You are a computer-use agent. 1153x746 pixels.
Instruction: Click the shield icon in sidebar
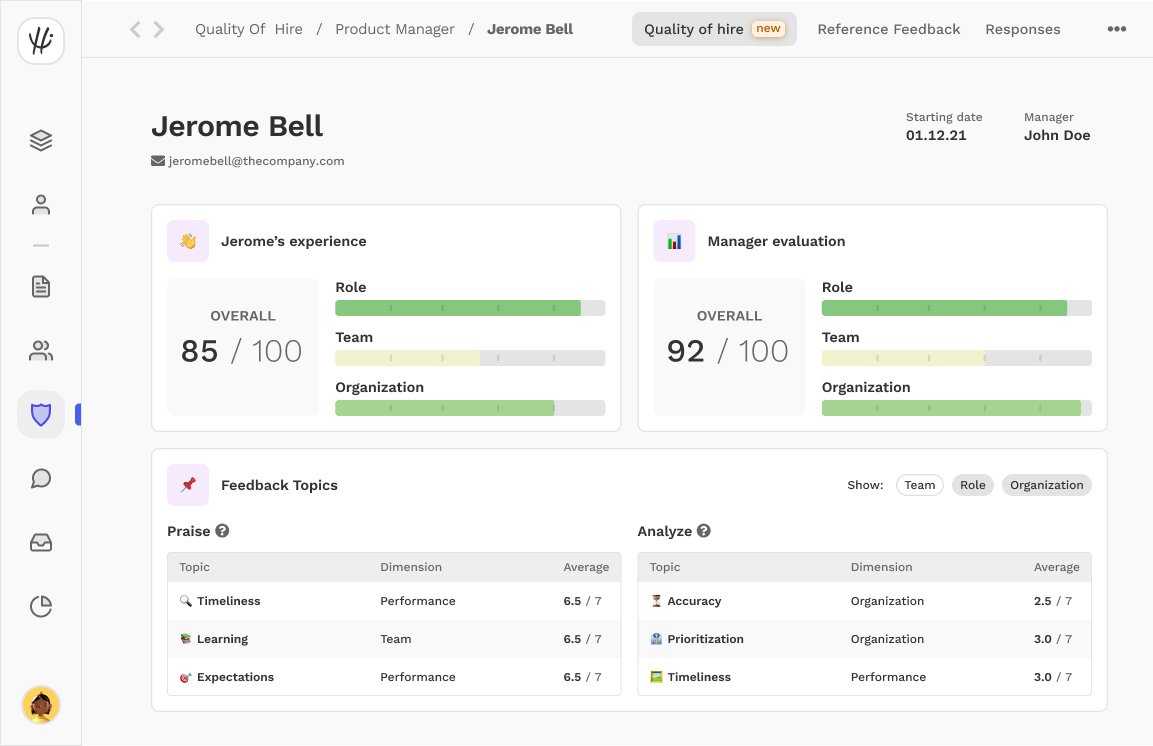pos(41,414)
